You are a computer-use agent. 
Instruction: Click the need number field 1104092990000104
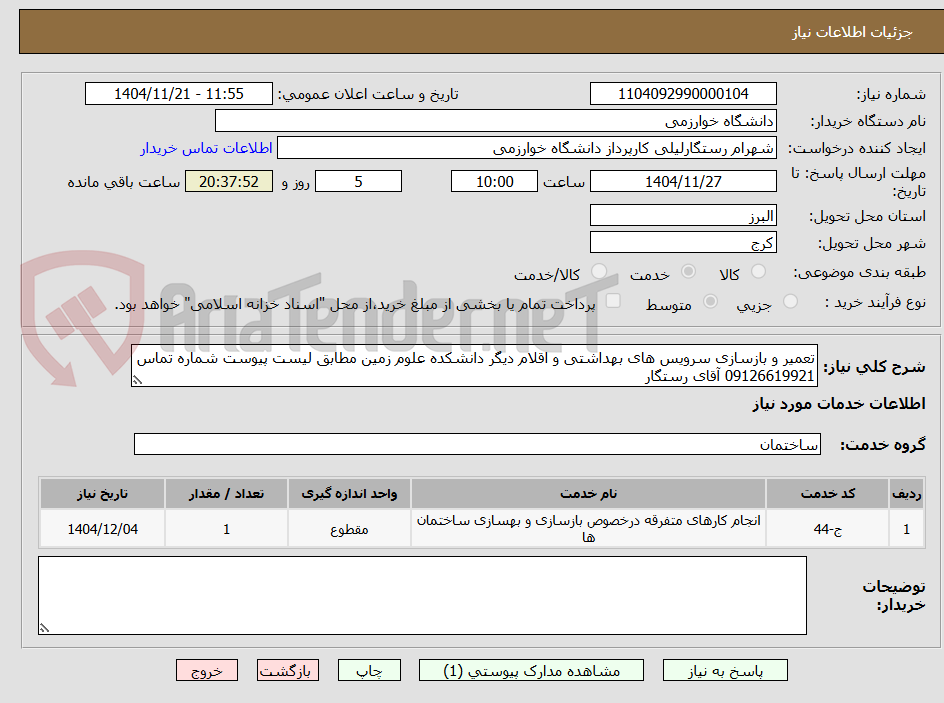click(x=683, y=94)
